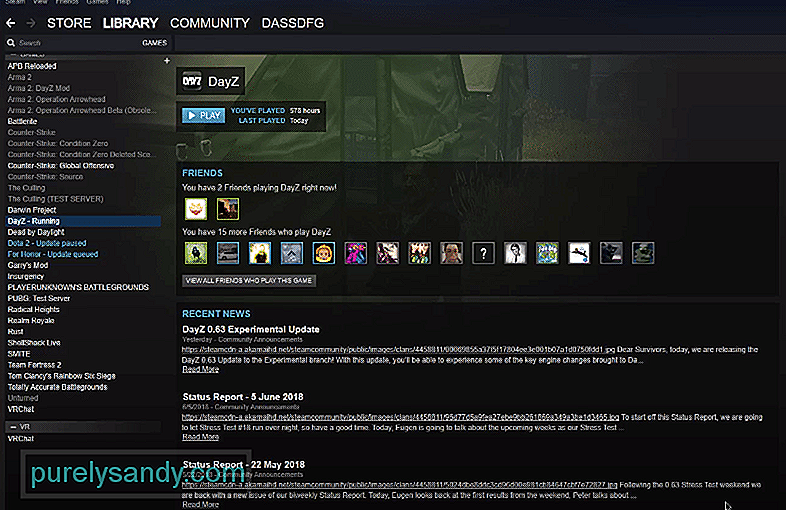
Task: Select Rust in the game list
Action: click(x=15, y=331)
